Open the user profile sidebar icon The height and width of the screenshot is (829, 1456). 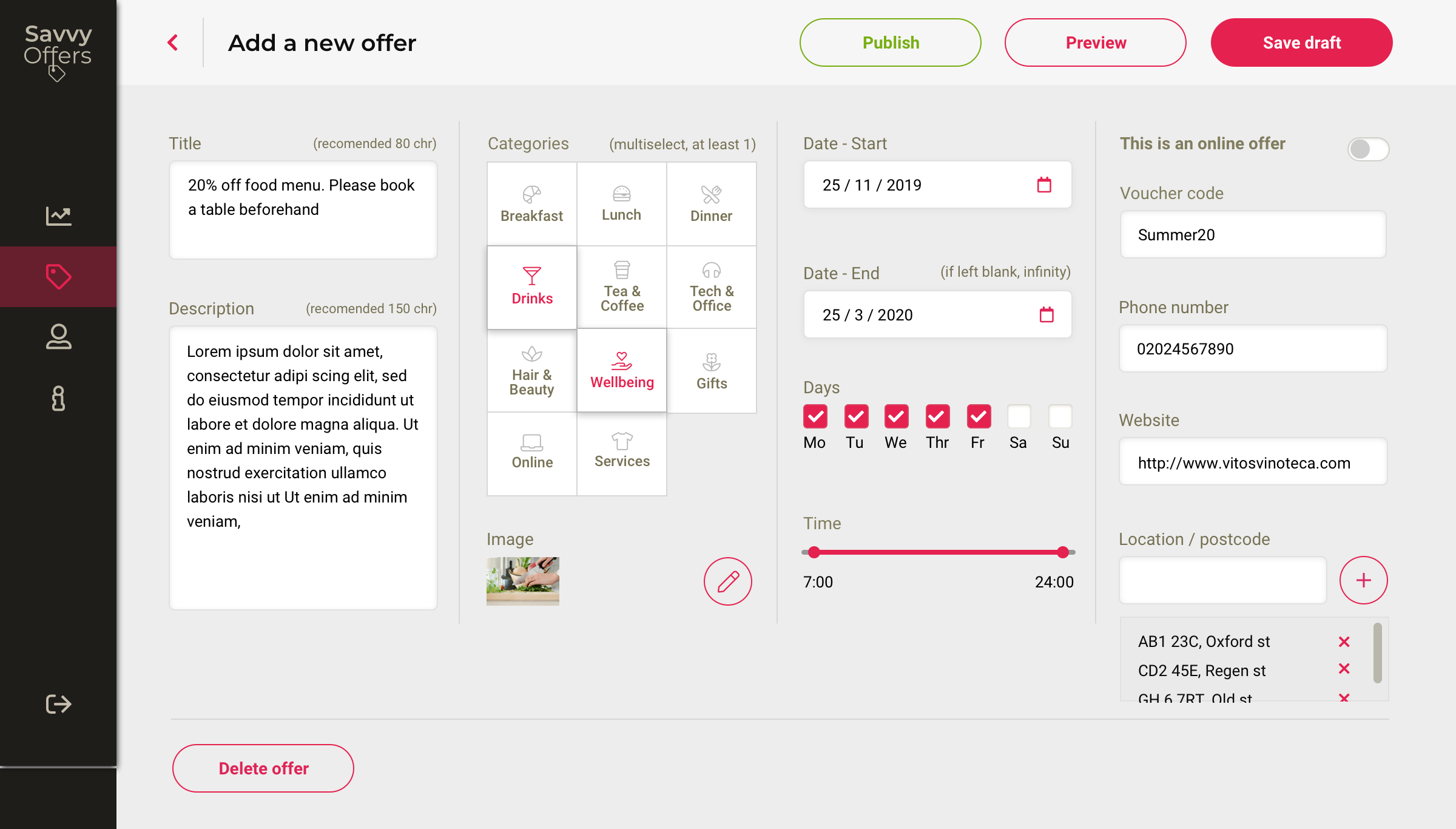[x=58, y=337]
